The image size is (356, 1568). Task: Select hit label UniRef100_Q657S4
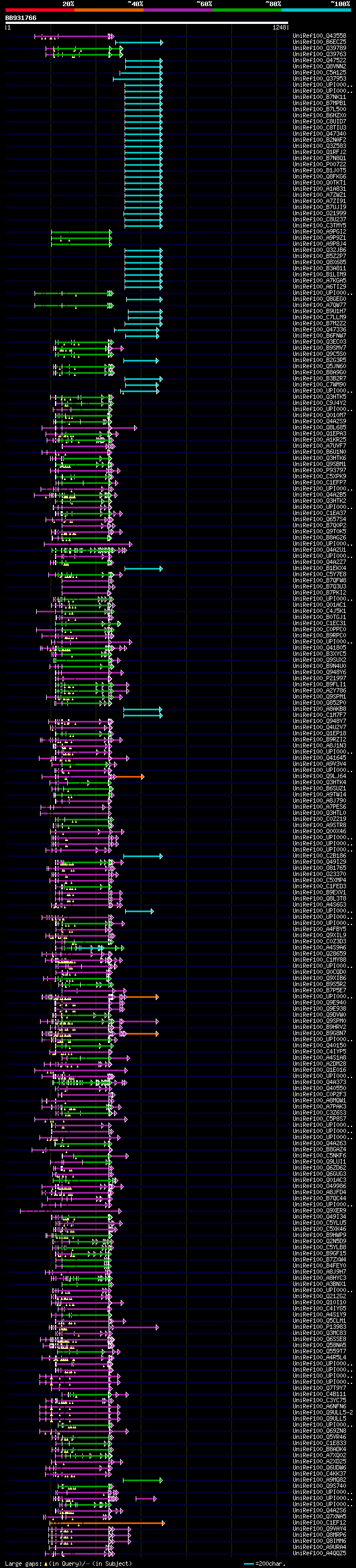(319, 519)
